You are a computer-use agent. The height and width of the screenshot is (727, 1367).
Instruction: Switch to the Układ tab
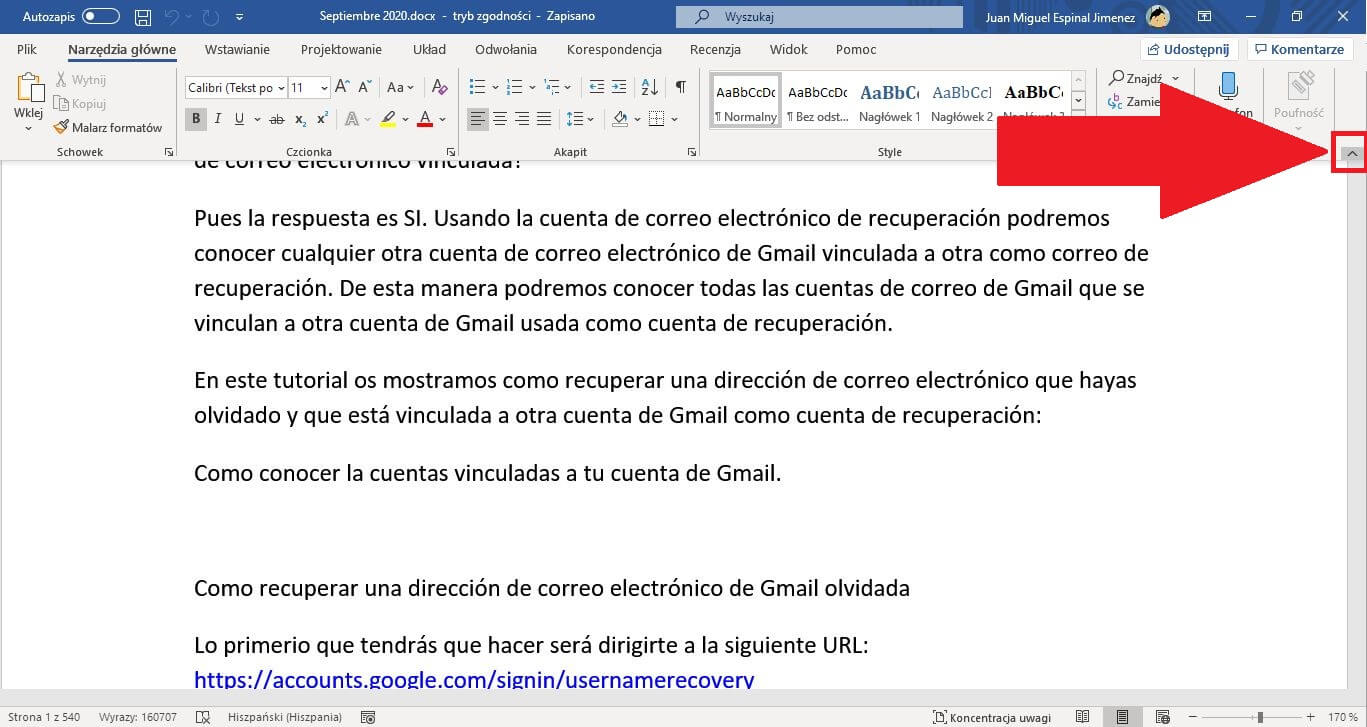[x=429, y=49]
